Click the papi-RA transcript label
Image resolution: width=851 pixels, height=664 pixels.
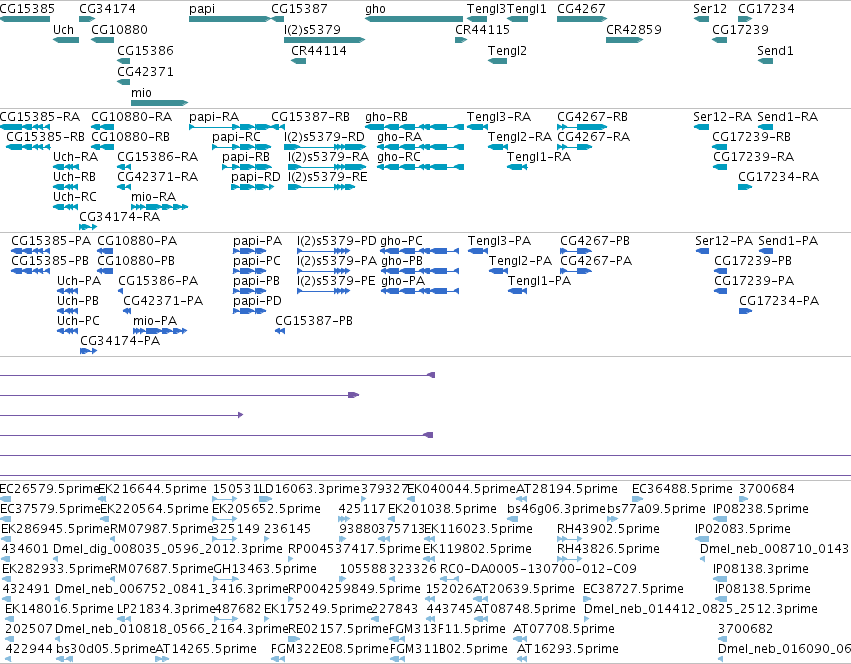point(214,117)
